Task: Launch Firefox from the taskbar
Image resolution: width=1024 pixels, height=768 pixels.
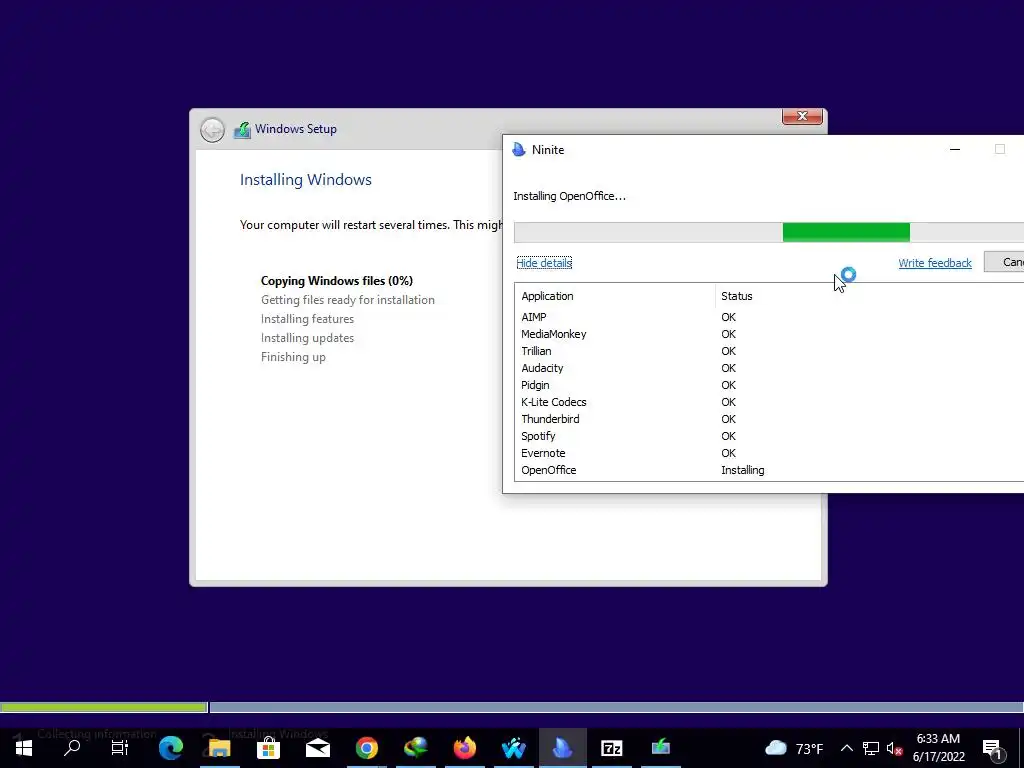Action: [x=465, y=748]
